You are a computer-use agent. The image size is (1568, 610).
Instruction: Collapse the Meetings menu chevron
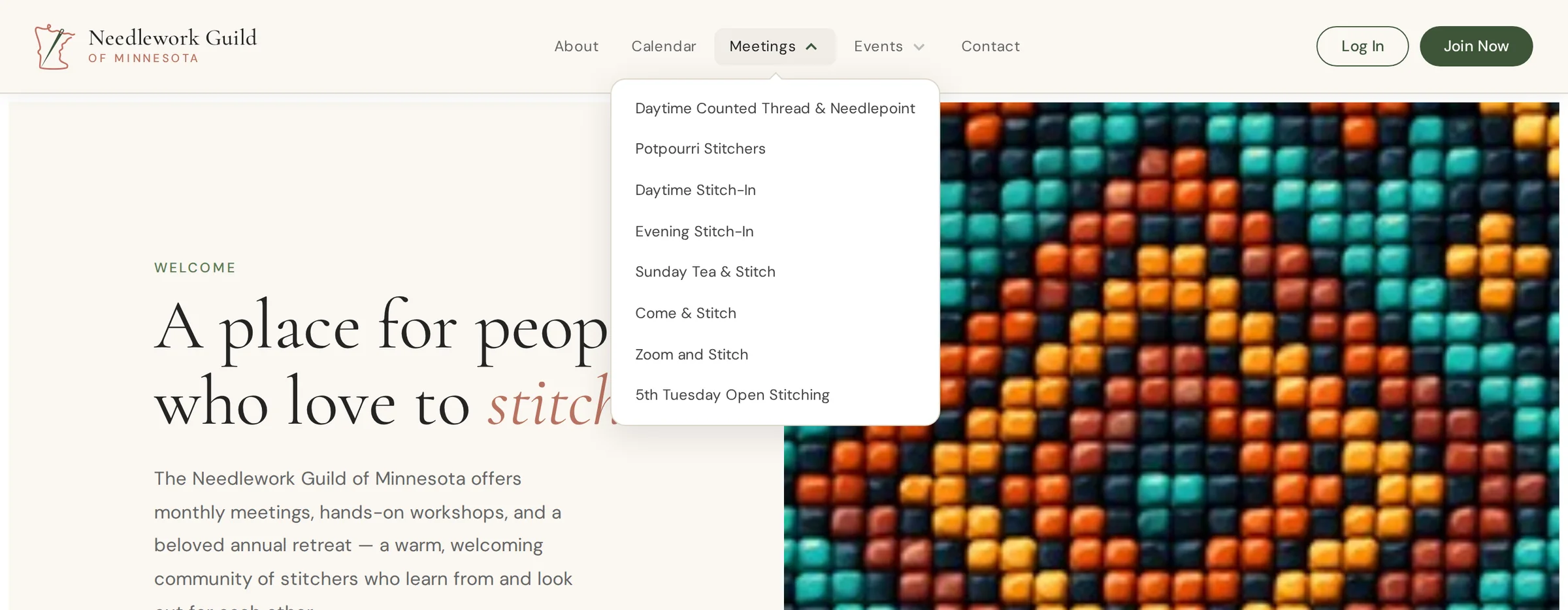point(811,46)
